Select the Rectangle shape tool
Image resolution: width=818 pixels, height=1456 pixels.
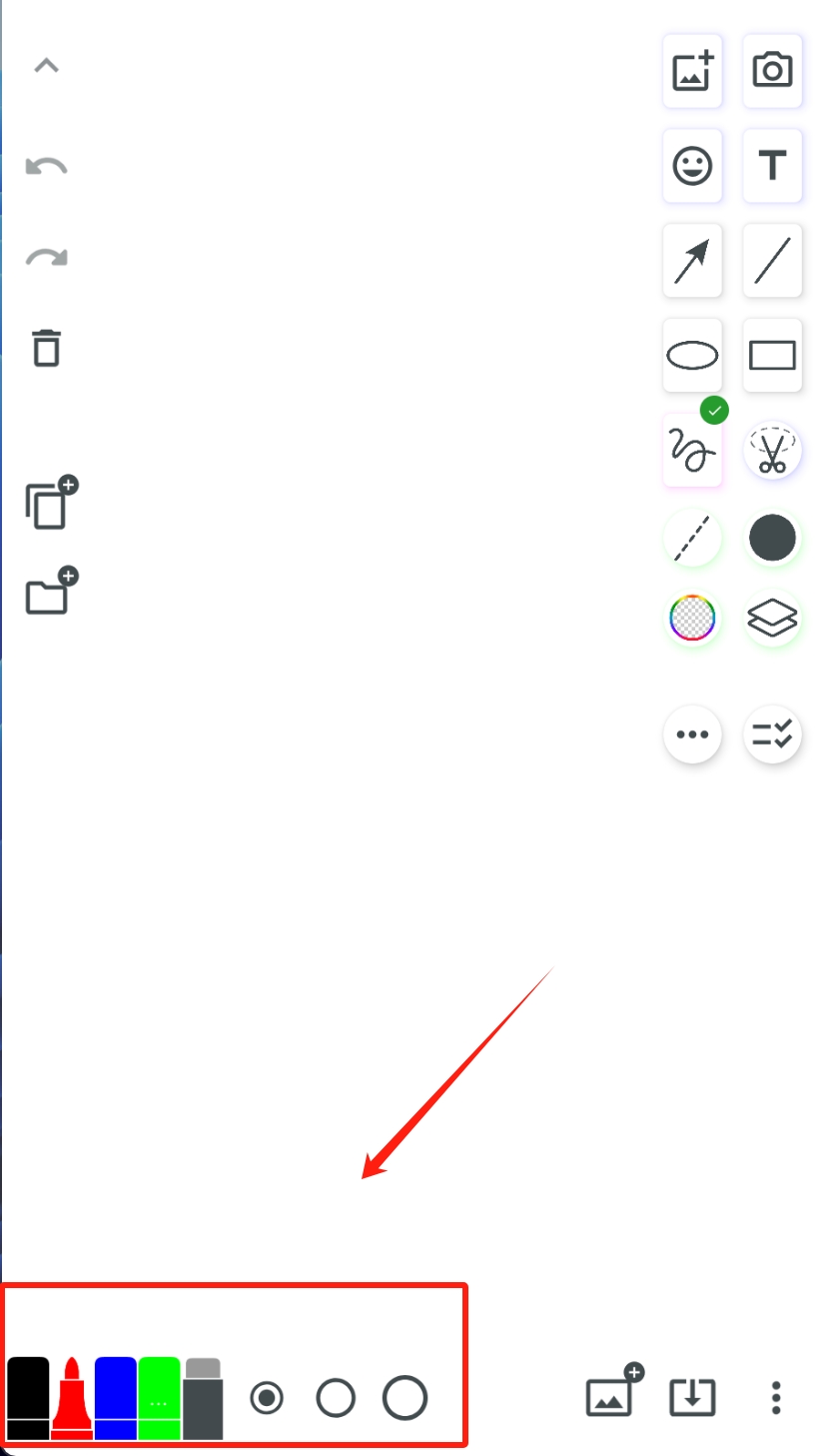772,355
